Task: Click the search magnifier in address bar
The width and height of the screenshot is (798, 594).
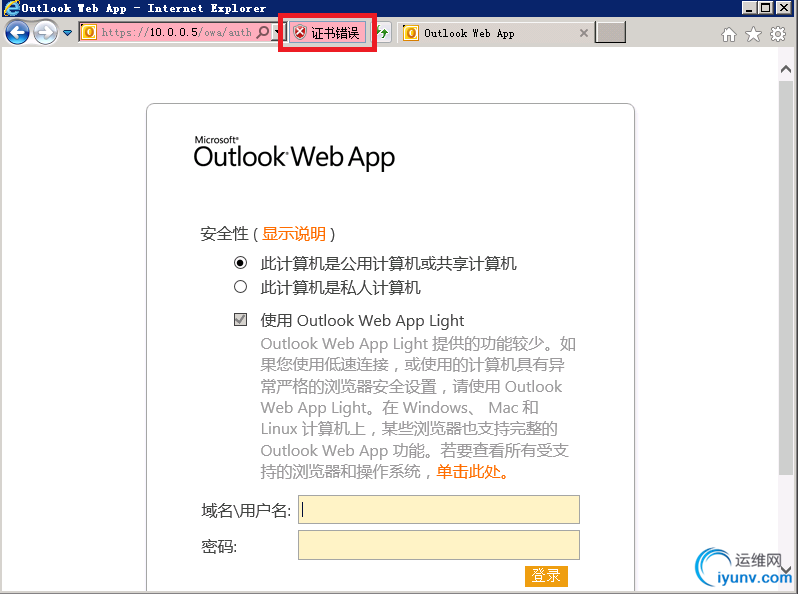Action: point(263,33)
